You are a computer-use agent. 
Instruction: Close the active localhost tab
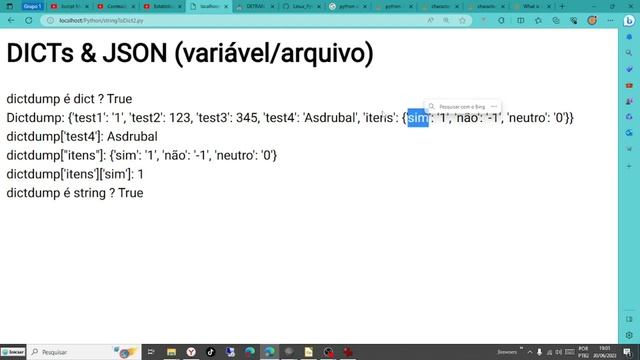point(226,7)
